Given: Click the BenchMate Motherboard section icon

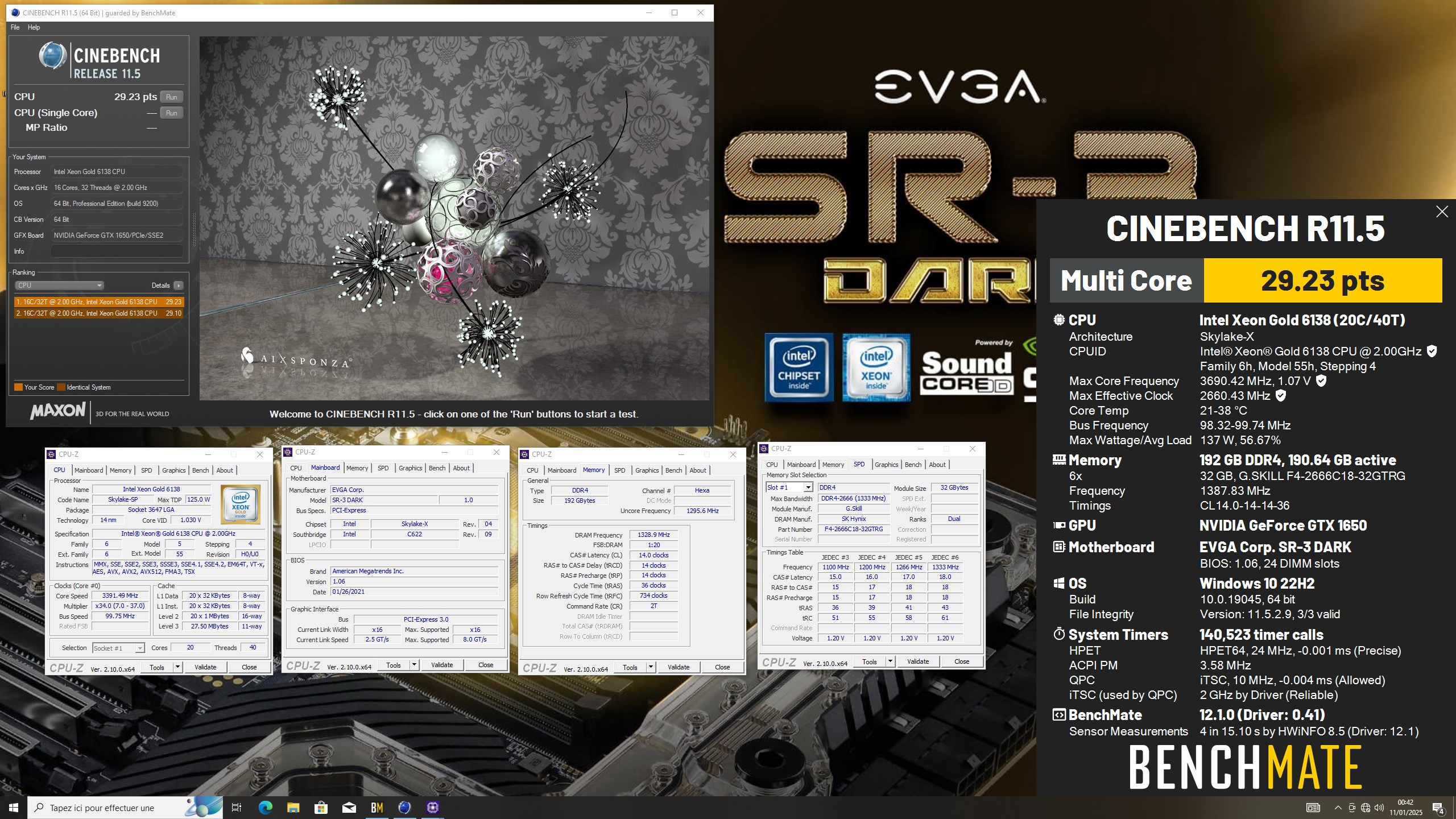Looking at the screenshot, I should (1059, 547).
